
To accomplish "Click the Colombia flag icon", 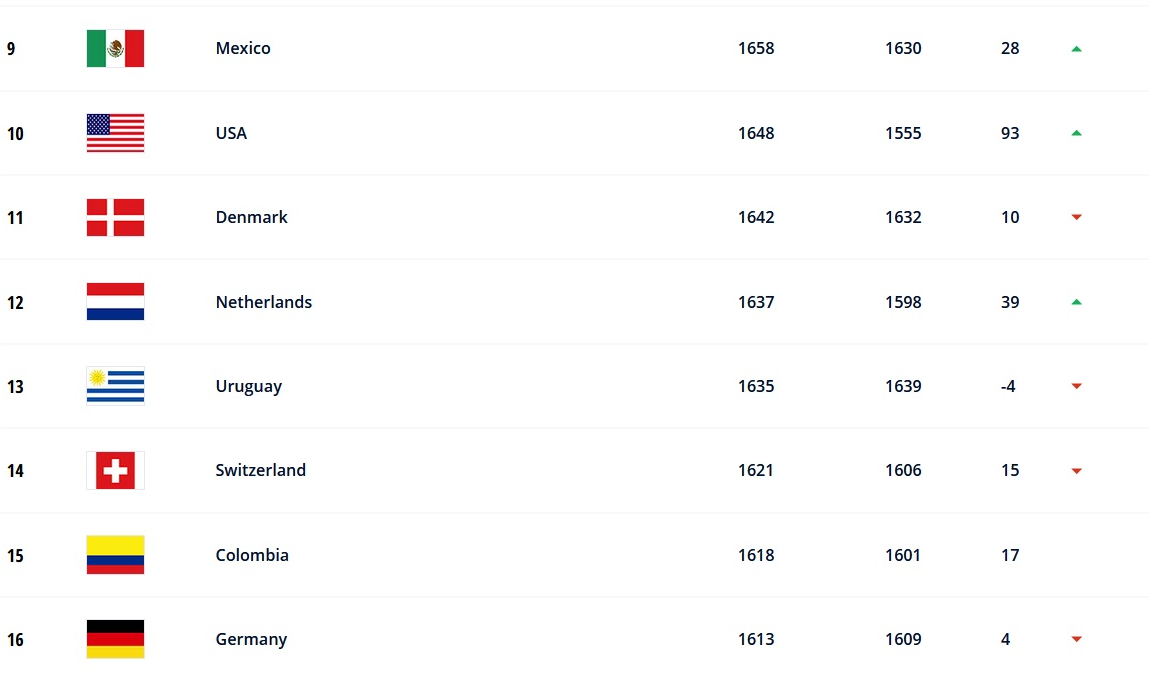I will click(x=115, y=555).
